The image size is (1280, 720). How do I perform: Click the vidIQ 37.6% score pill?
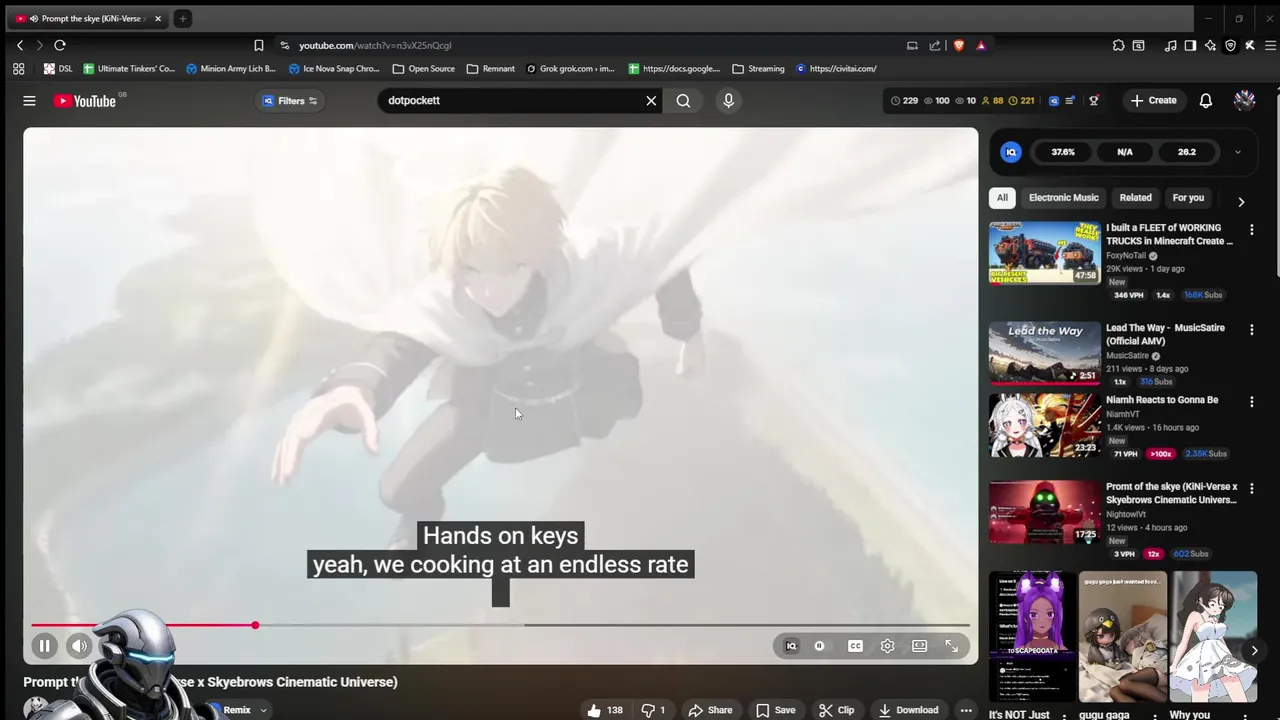coord(1063,152)
